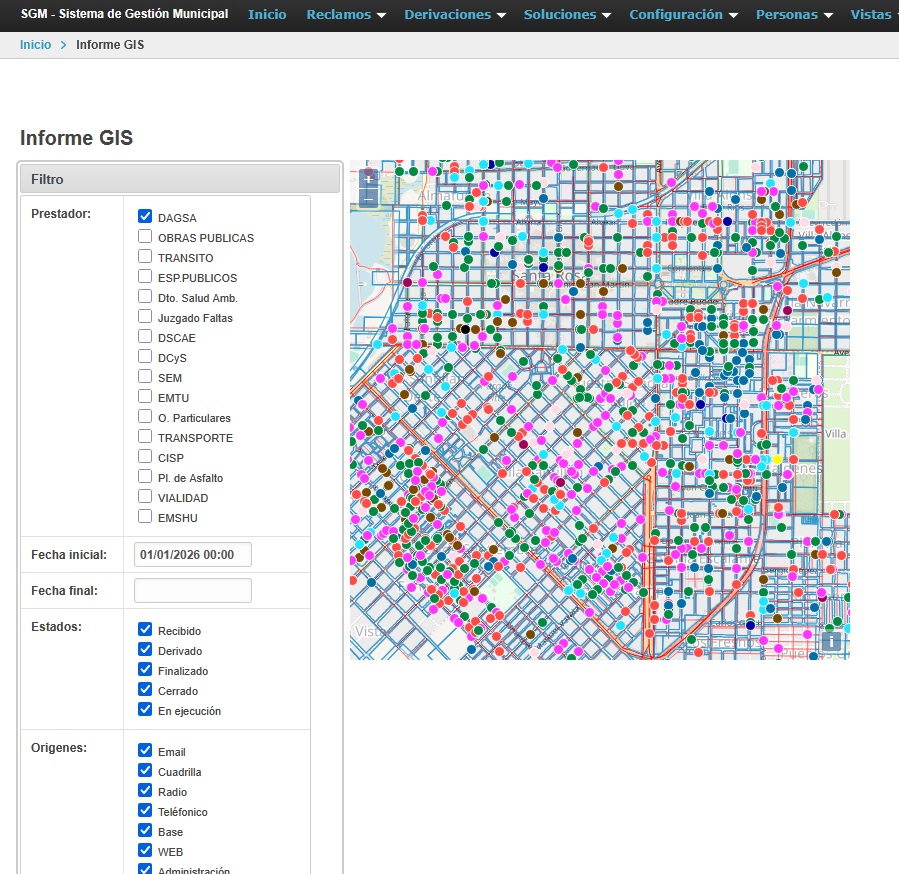Collapse the Filtro panel header
The width and height of the screenshot is (899, 874).
coord(181,179)
